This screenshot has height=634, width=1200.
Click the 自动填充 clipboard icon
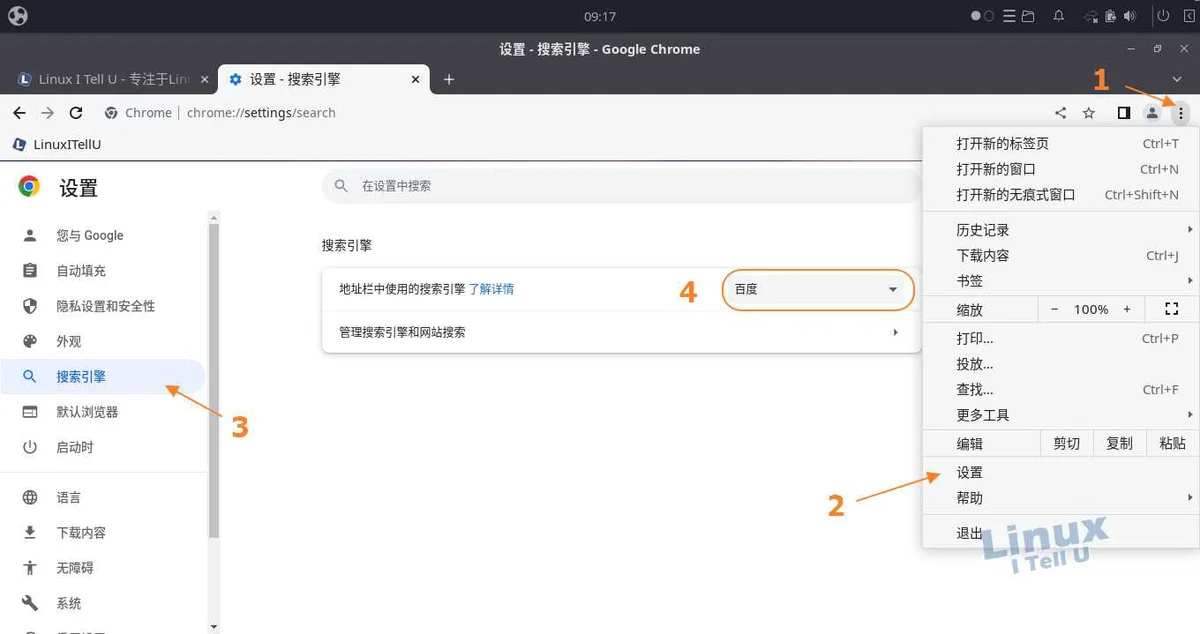(x=30, y=271)
